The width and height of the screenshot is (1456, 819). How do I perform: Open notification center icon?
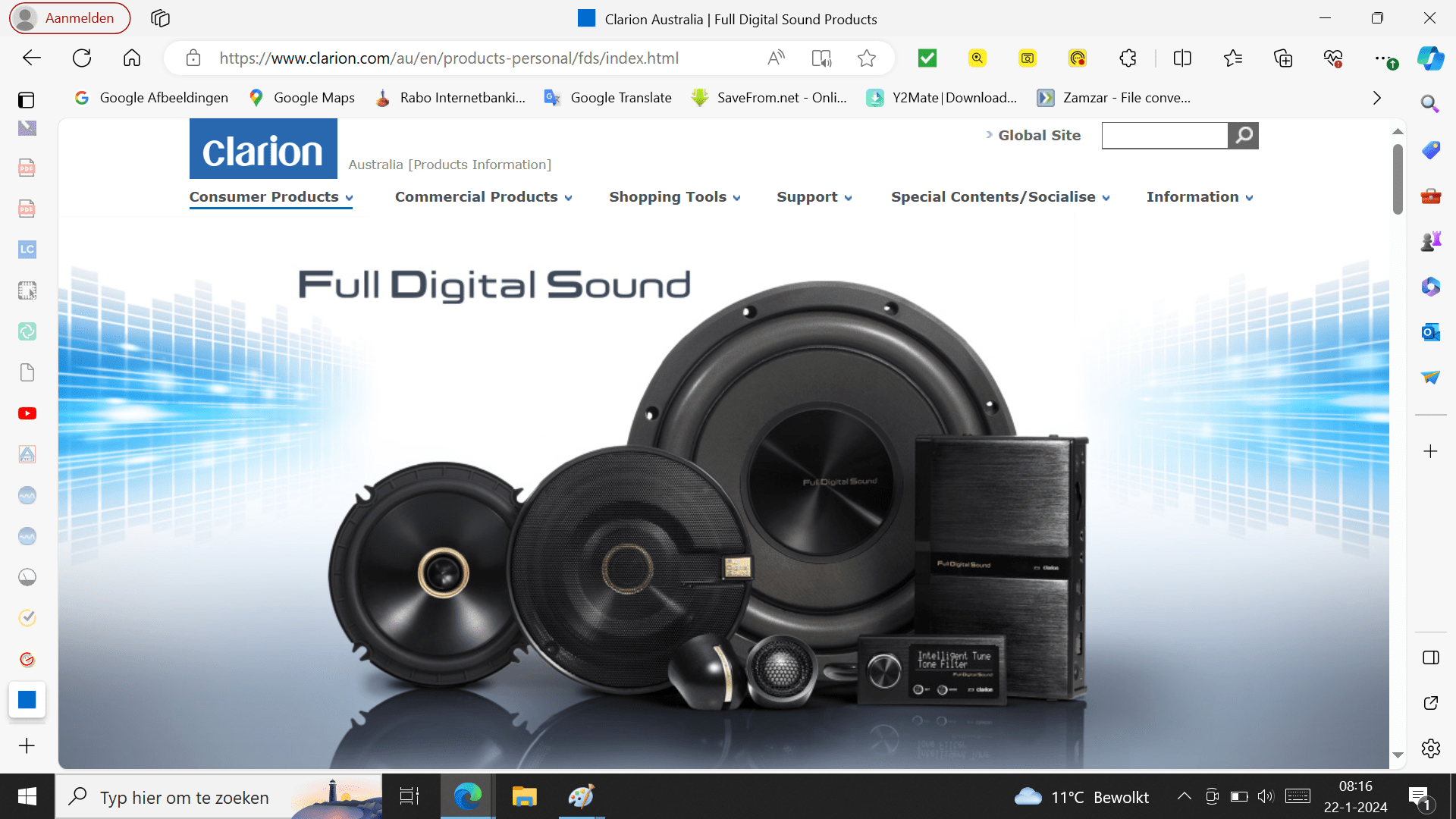pos(1420,797)
